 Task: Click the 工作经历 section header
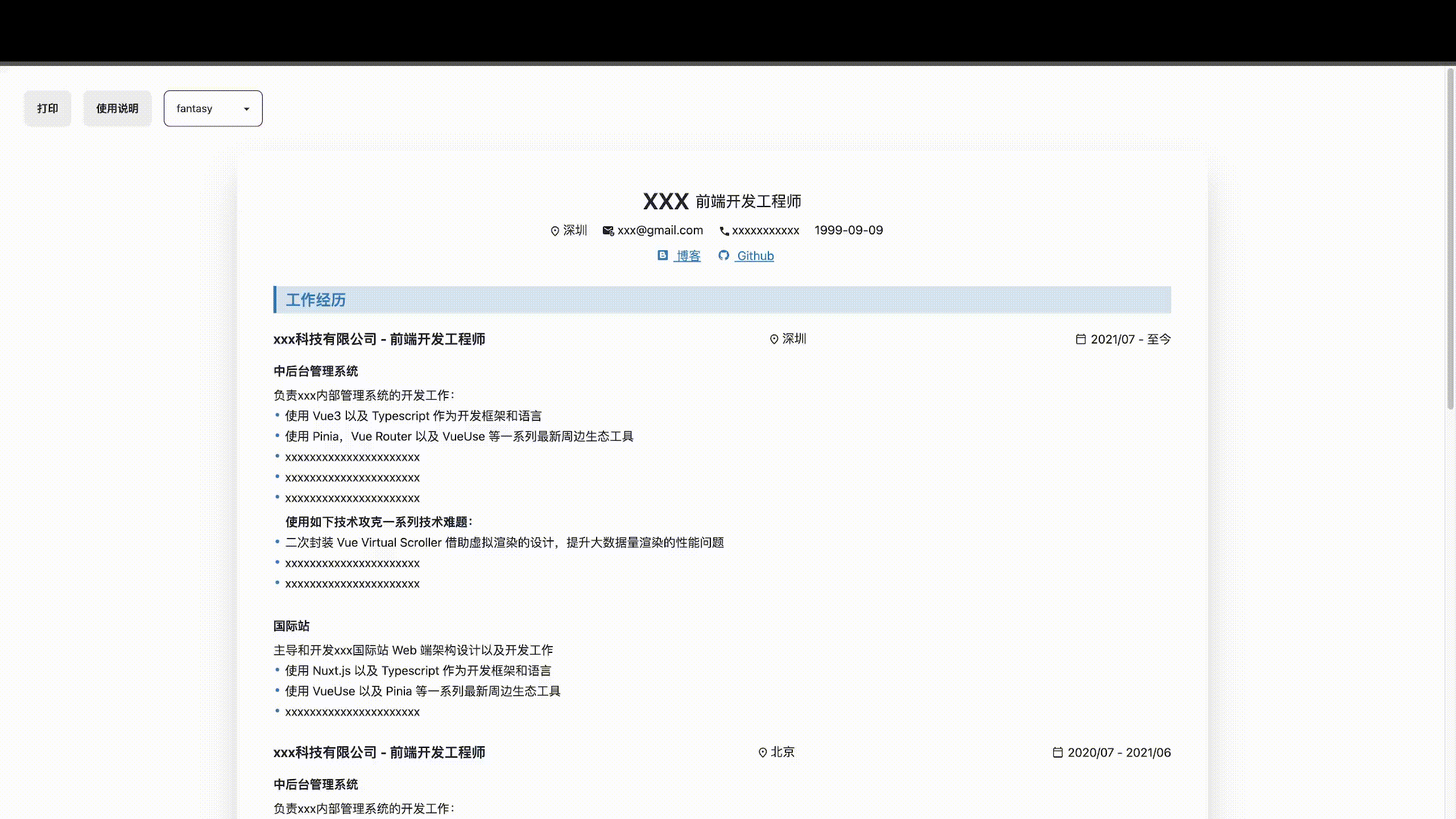(316, 300)
